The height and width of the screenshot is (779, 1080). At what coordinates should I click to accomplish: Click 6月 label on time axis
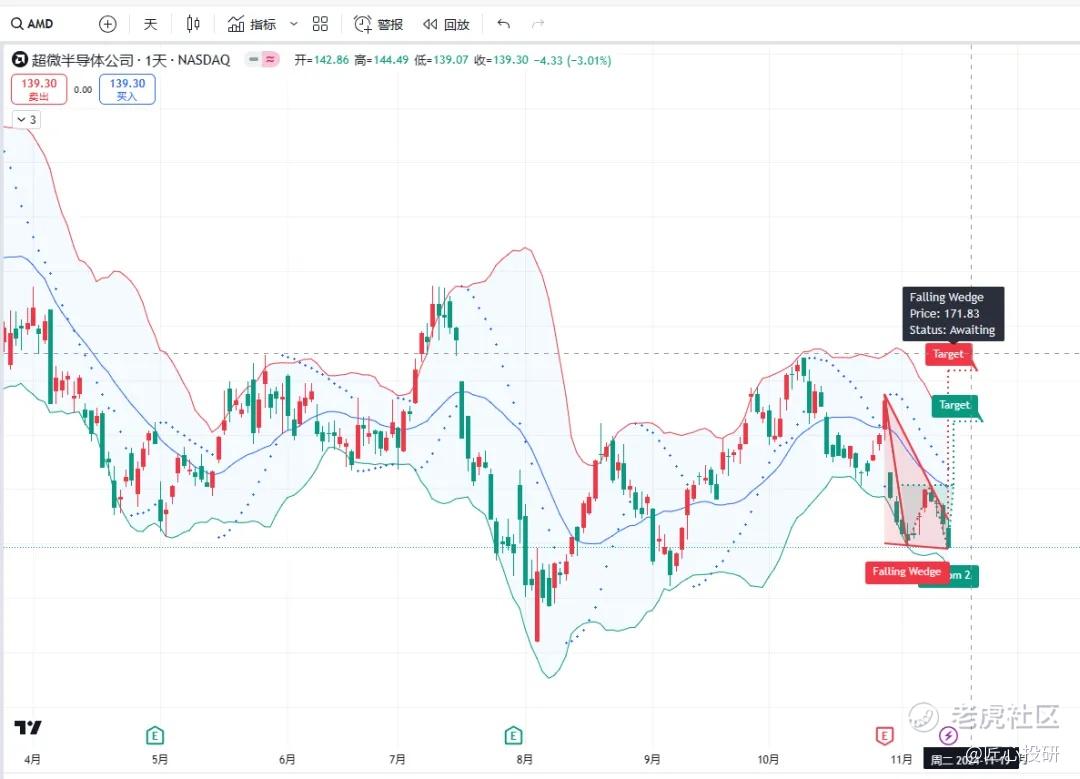[287, 759]
